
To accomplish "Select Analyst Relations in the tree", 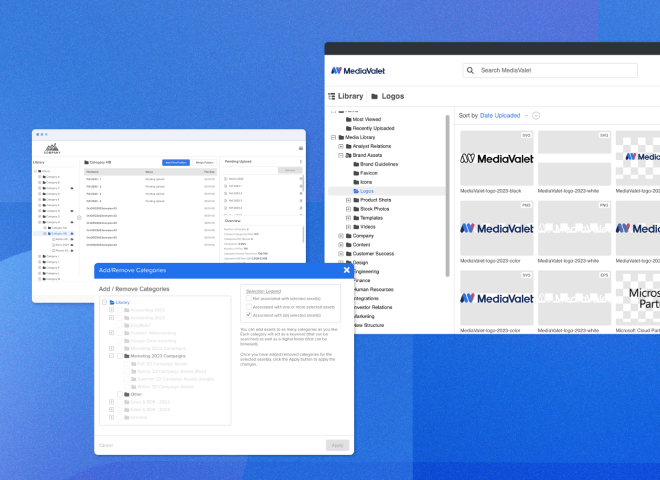I will (x=372, y=147).
